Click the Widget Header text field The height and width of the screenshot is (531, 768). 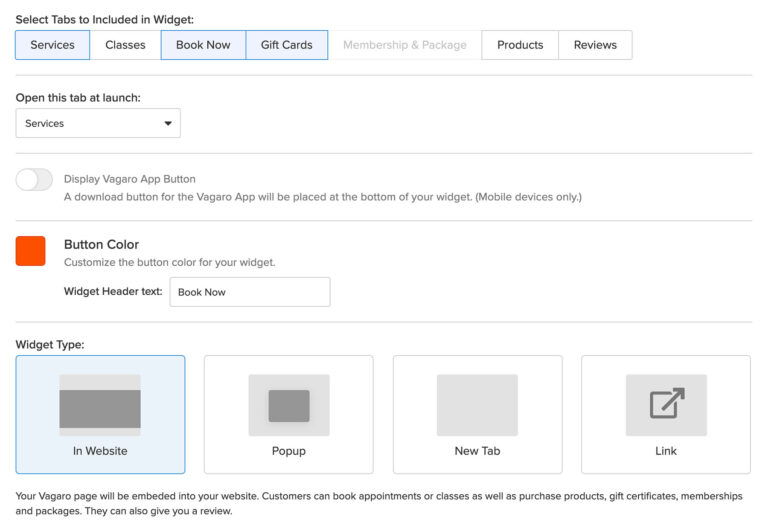pos(249,292)
